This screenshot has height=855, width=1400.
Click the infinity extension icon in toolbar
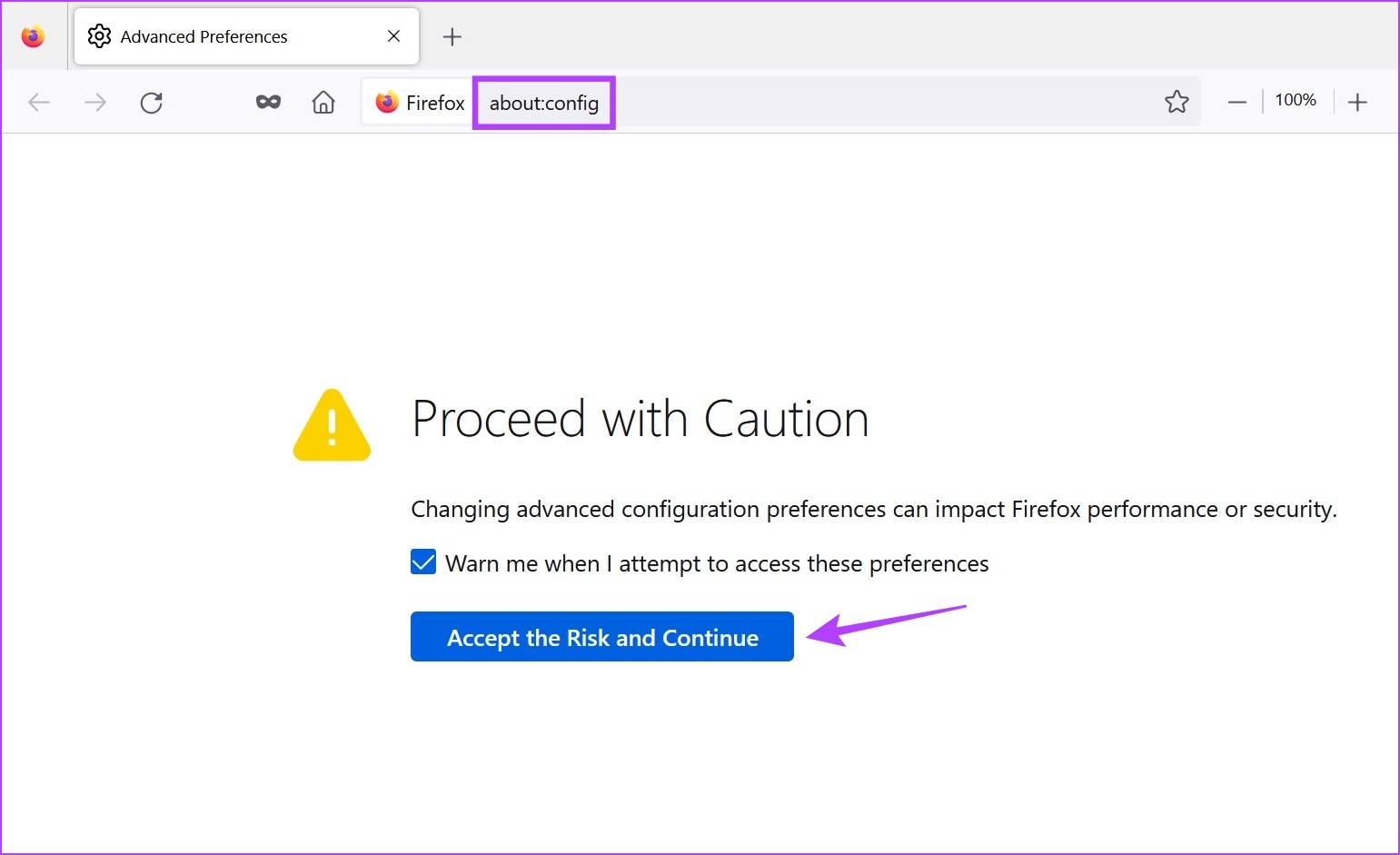point(268,102)
